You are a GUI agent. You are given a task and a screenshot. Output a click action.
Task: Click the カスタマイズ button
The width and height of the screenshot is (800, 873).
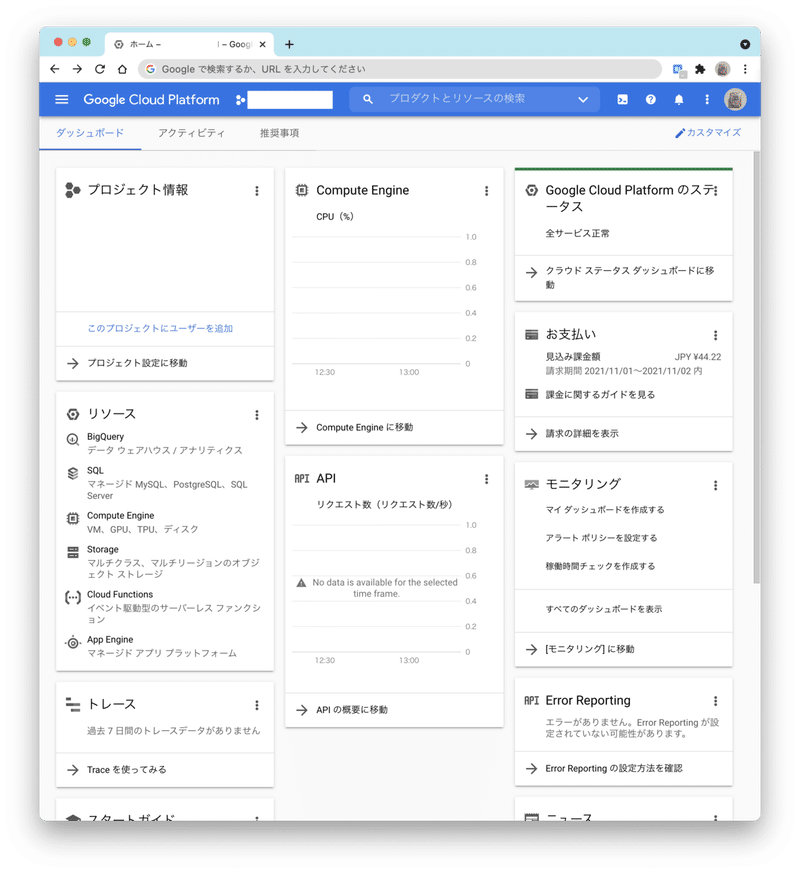pos(711,131)
